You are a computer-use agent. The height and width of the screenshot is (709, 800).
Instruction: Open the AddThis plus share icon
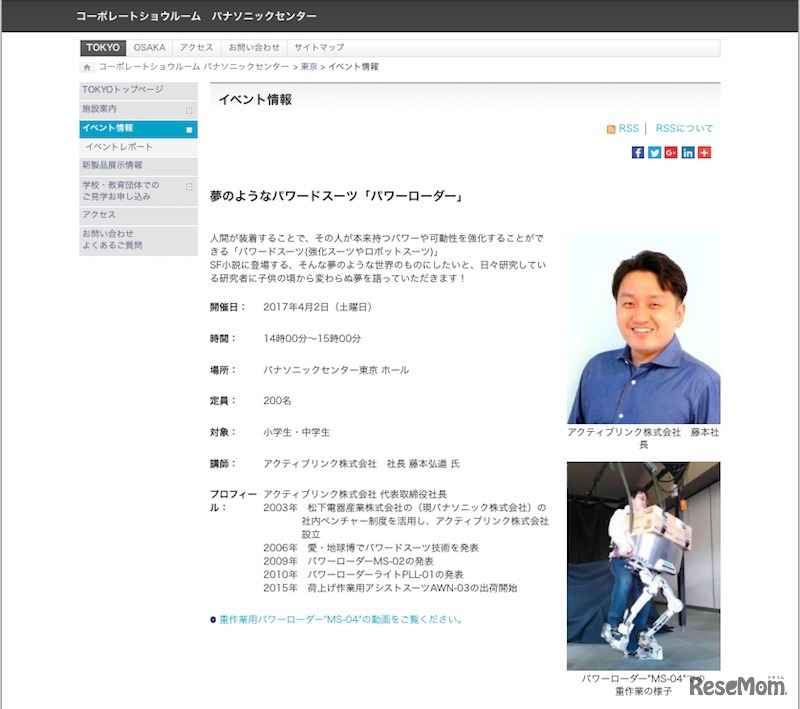(x=704, y=152)
